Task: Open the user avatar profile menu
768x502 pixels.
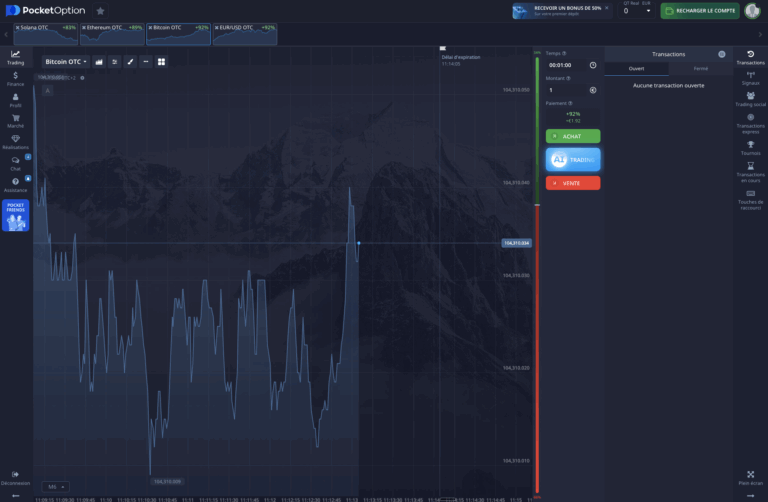Action: pos(752,11)
